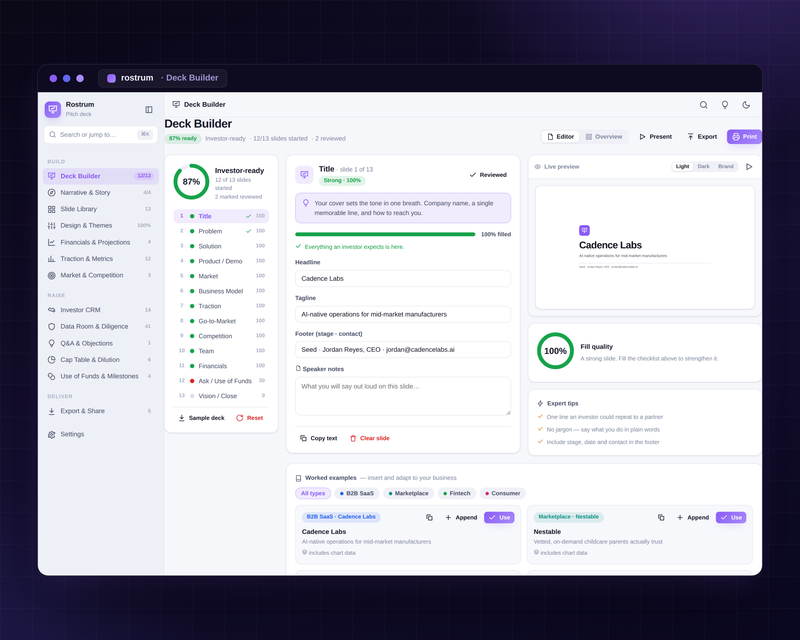Open Traction & Metrics in sidebar
Screen dimensions: 800x640
click(x=101, y=259)
